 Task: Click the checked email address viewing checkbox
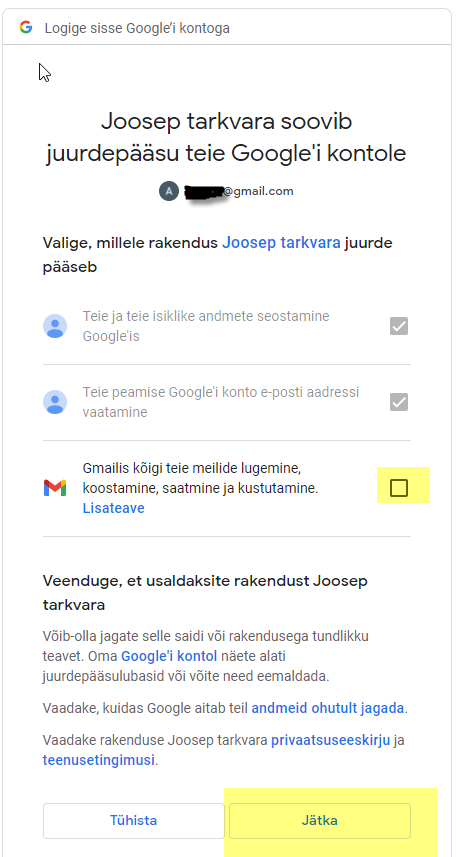click(x=399, y=402)
